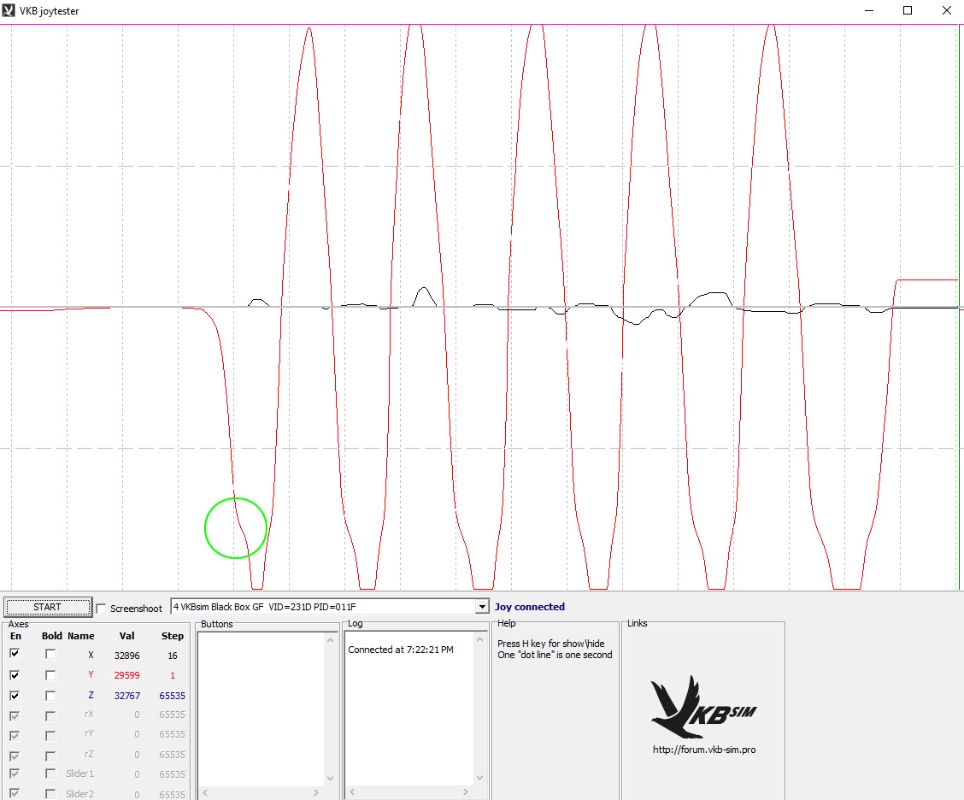Disable the X axis En checkbox
This screenshot has height=800, width=964.
click(15, 654)
